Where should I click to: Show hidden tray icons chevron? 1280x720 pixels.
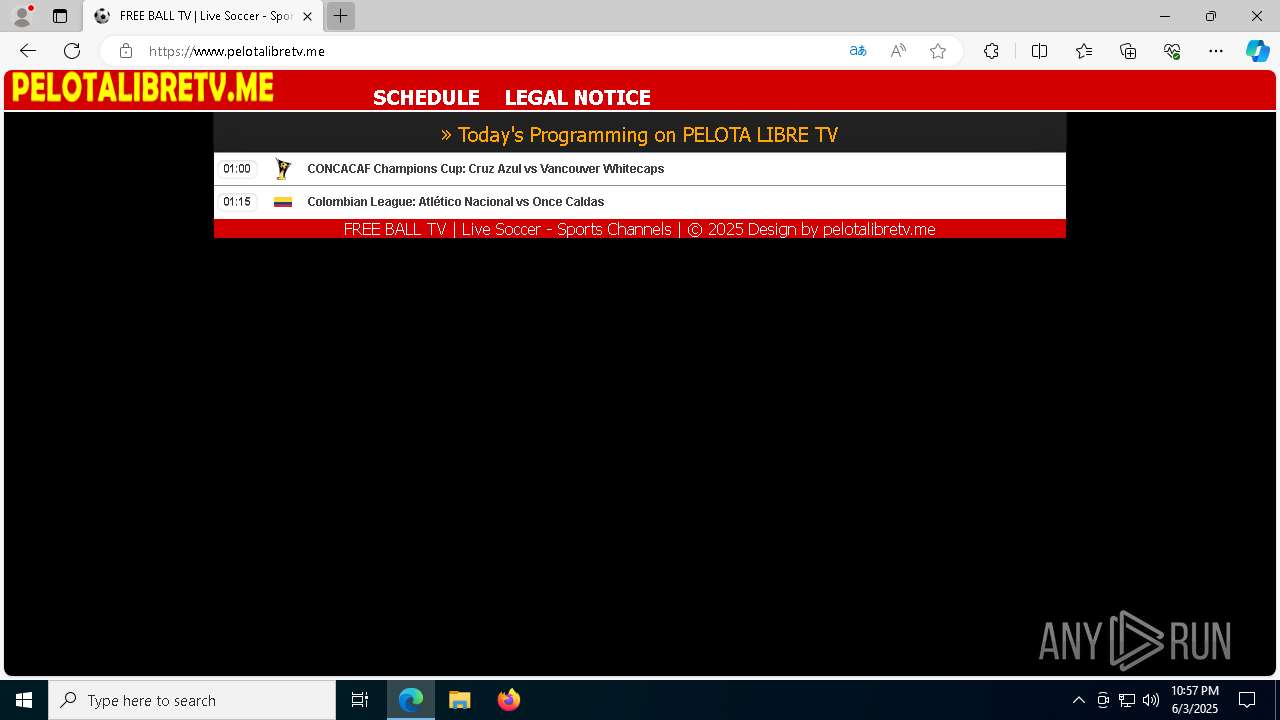tap(1078, 700)
